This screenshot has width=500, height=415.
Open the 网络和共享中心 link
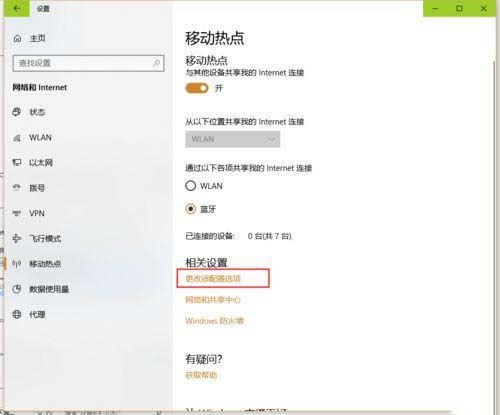213,300
